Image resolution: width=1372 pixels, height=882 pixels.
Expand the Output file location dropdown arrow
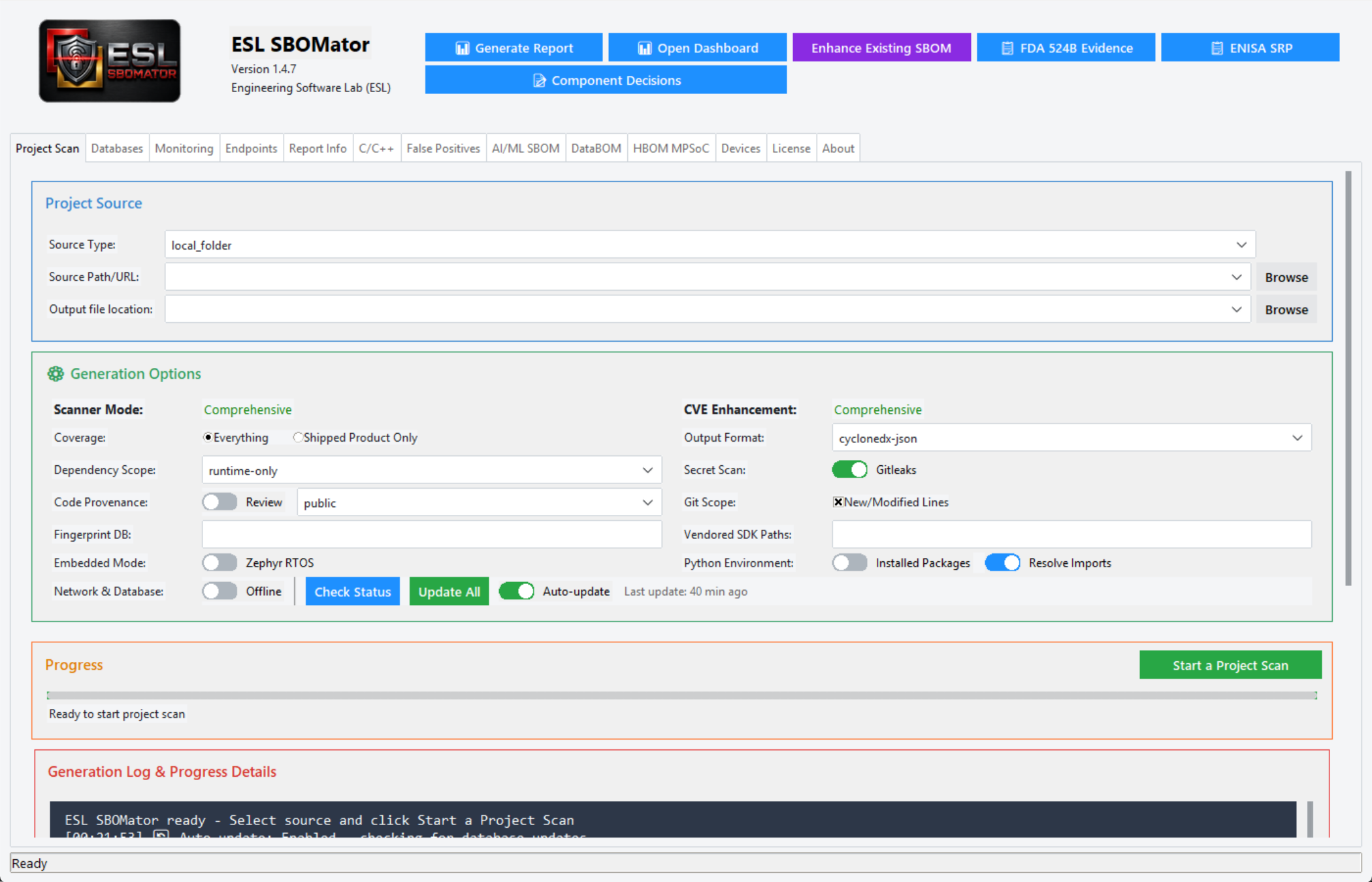pyautogui.click(x=1236, y=309)
